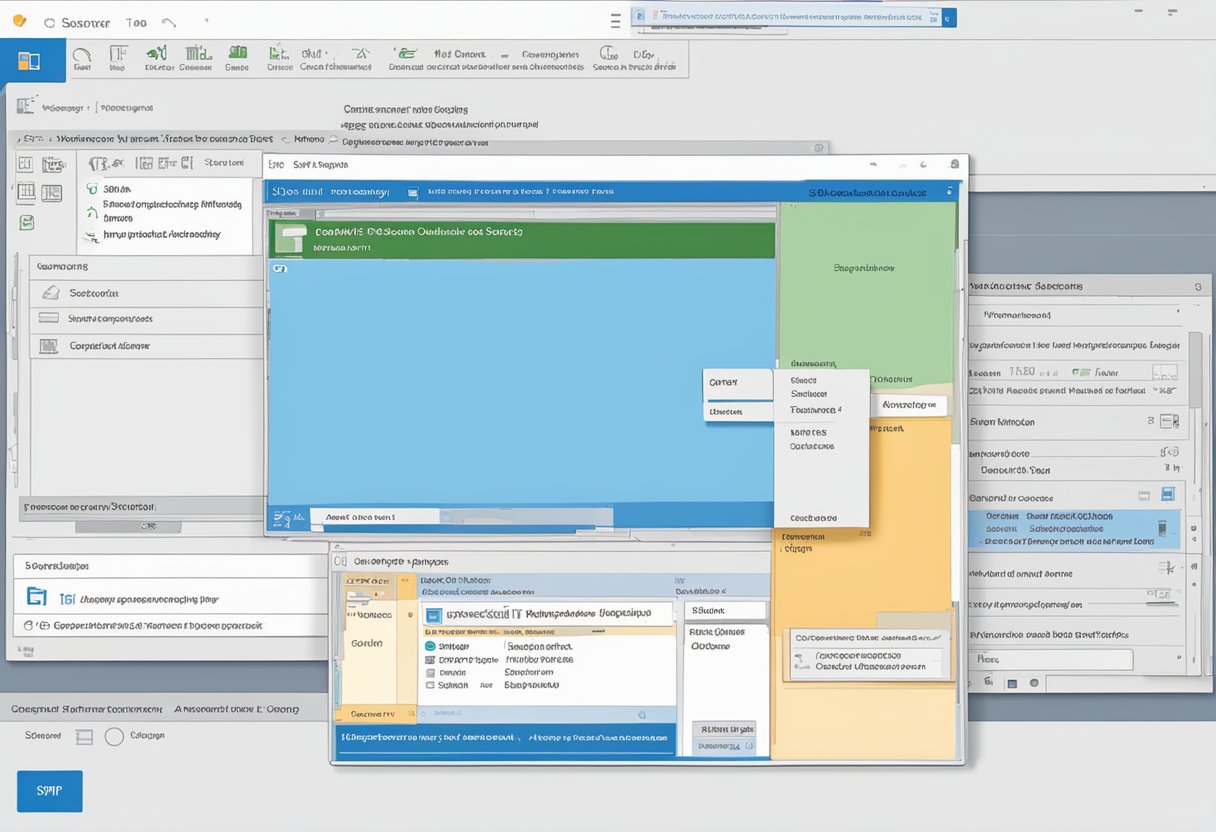Tick the last checkbox in bottom dialog list

click(x=431, y=685)
